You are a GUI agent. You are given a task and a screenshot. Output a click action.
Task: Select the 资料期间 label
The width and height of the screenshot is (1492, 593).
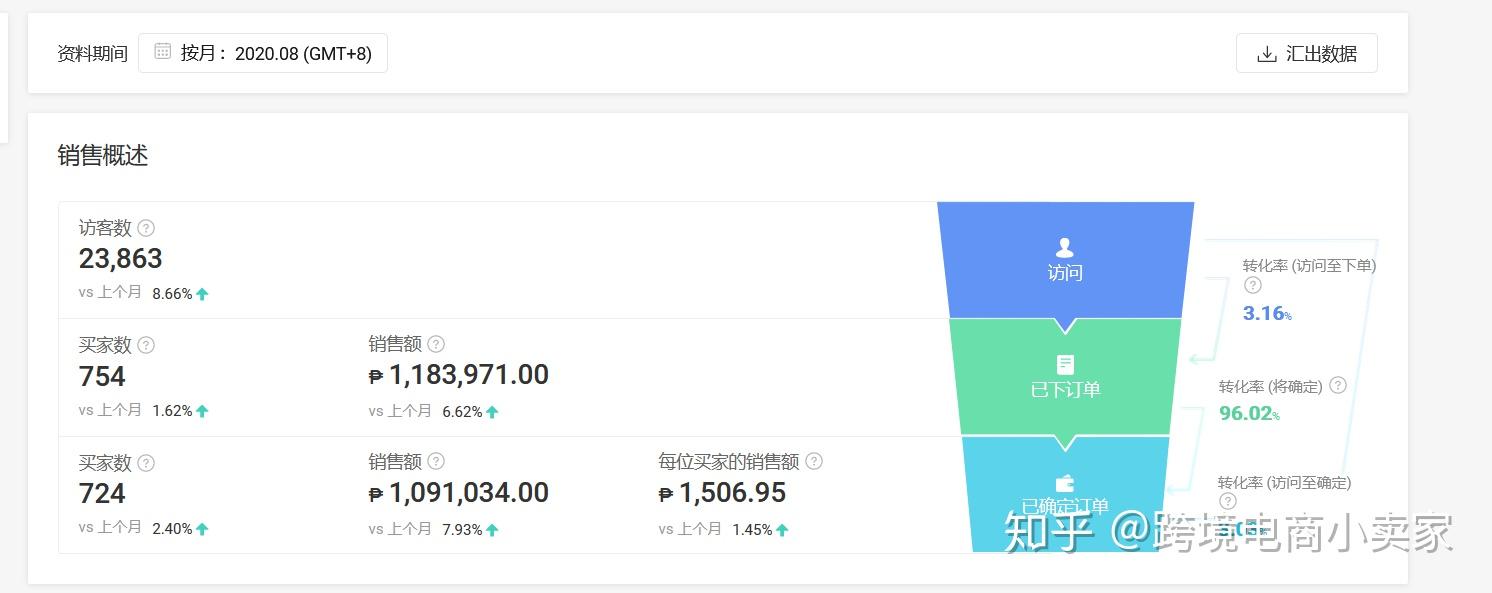(92, 53)
